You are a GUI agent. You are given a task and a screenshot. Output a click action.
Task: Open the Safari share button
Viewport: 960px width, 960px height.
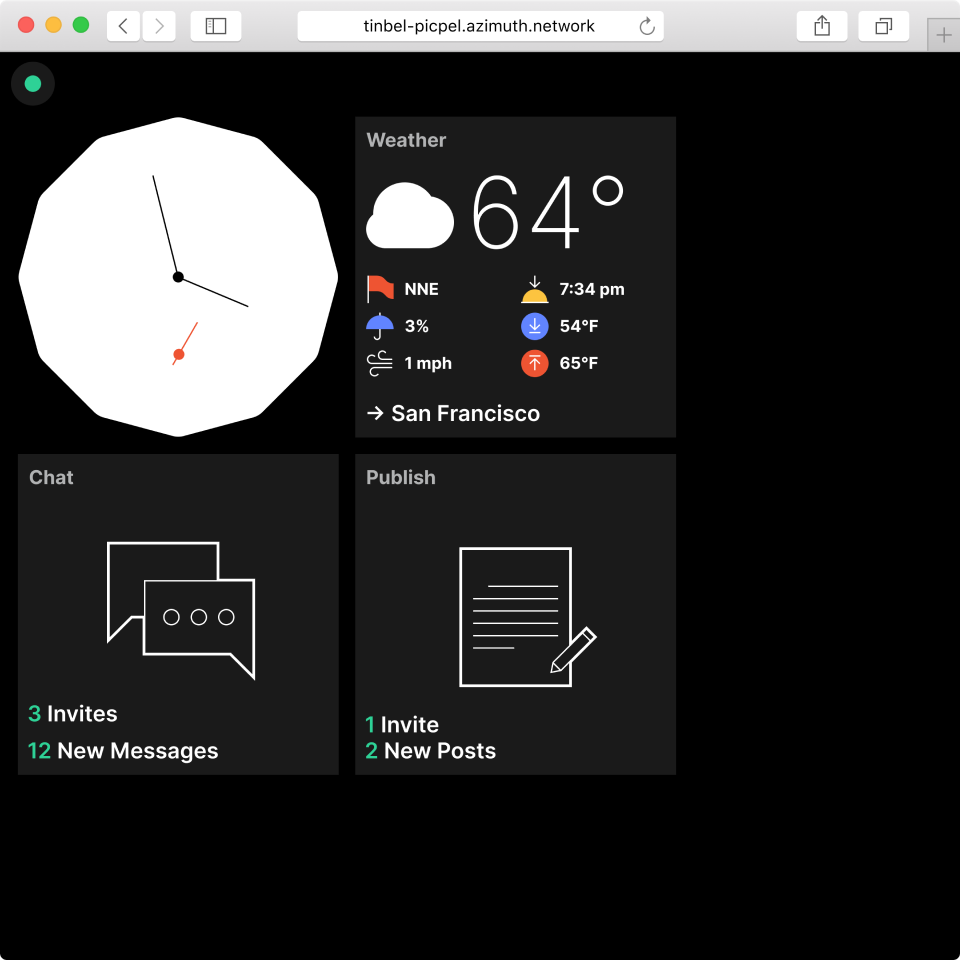point(822,26)
